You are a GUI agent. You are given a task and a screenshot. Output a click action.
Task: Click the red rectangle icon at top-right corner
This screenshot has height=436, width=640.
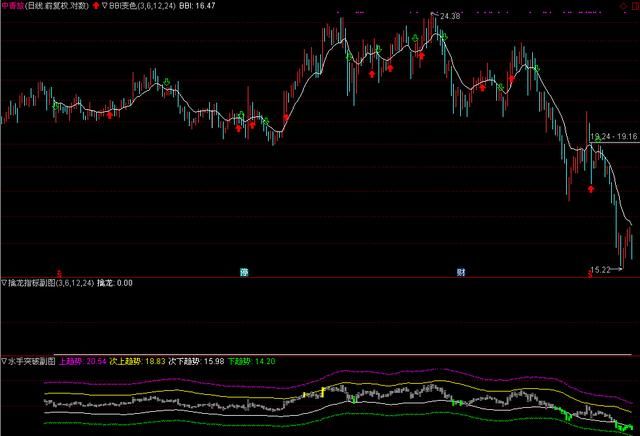pos(635,6)
